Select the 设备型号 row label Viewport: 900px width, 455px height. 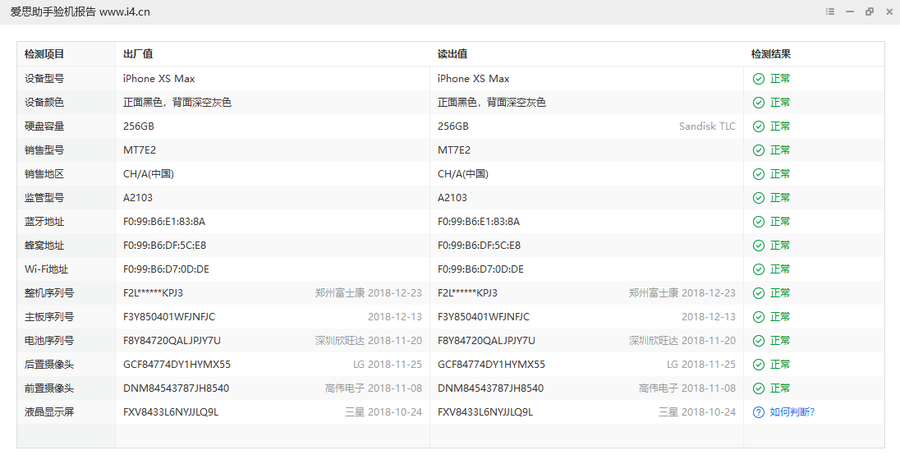point(44,79)
